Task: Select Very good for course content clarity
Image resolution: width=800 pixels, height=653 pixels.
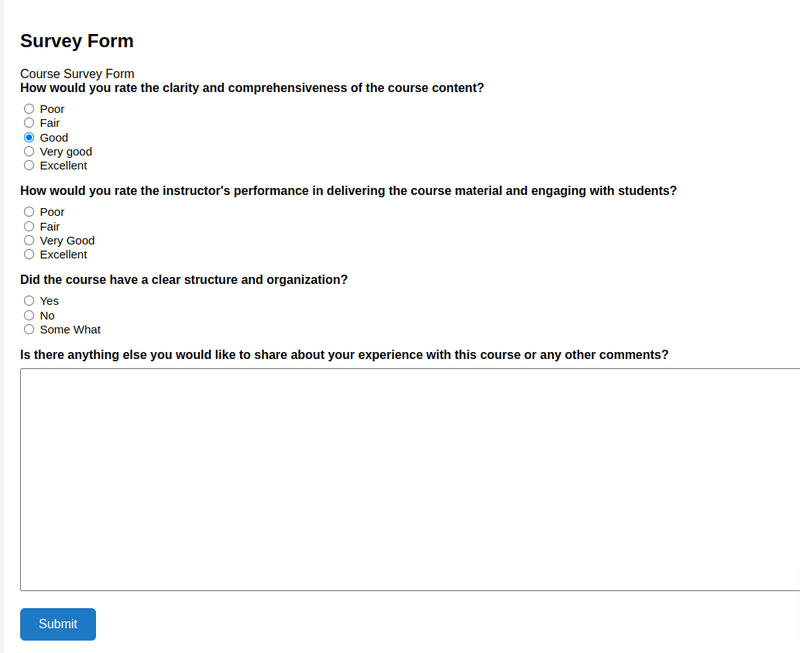Action: 29,151
